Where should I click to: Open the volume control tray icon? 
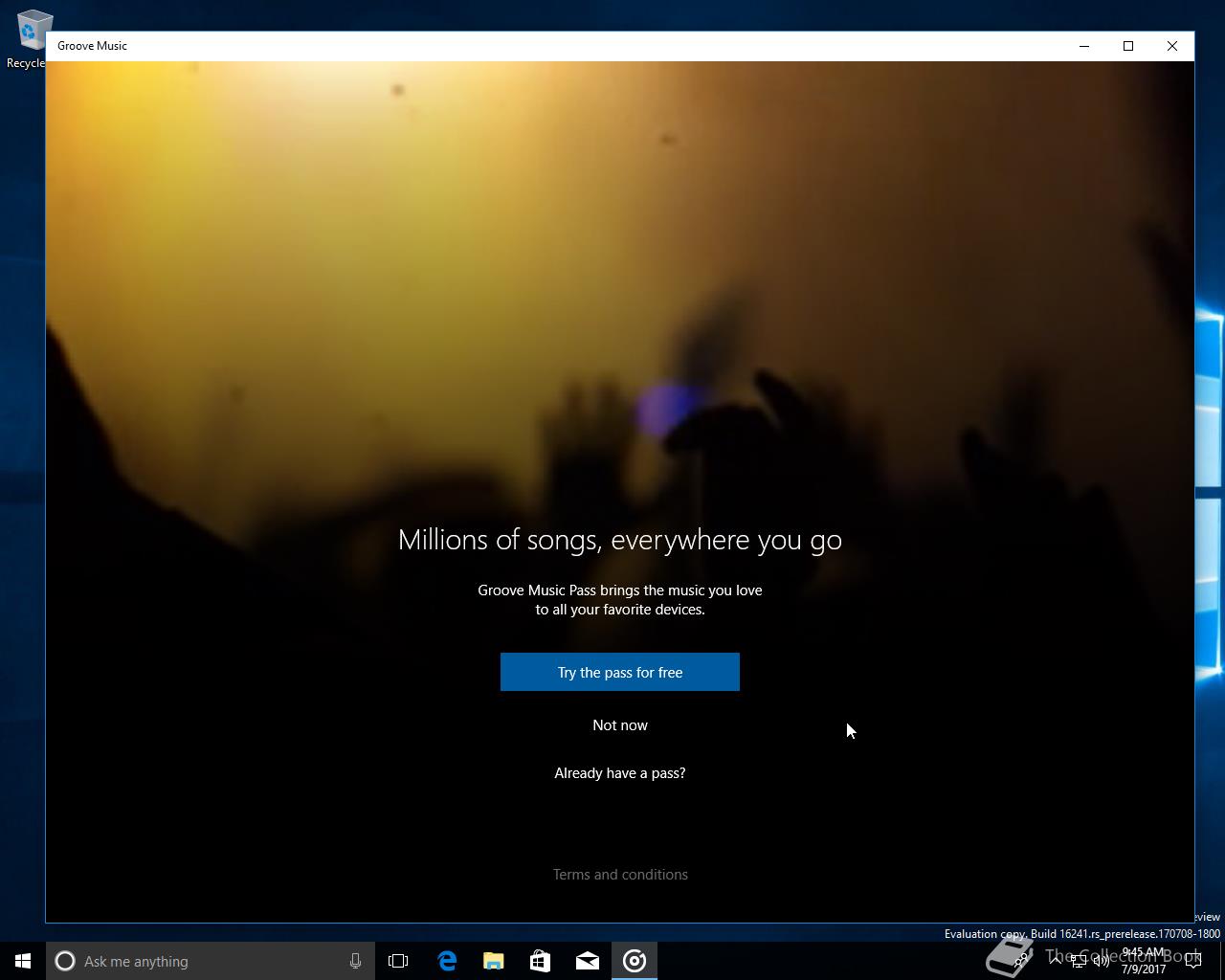(x=1102, y=961)
